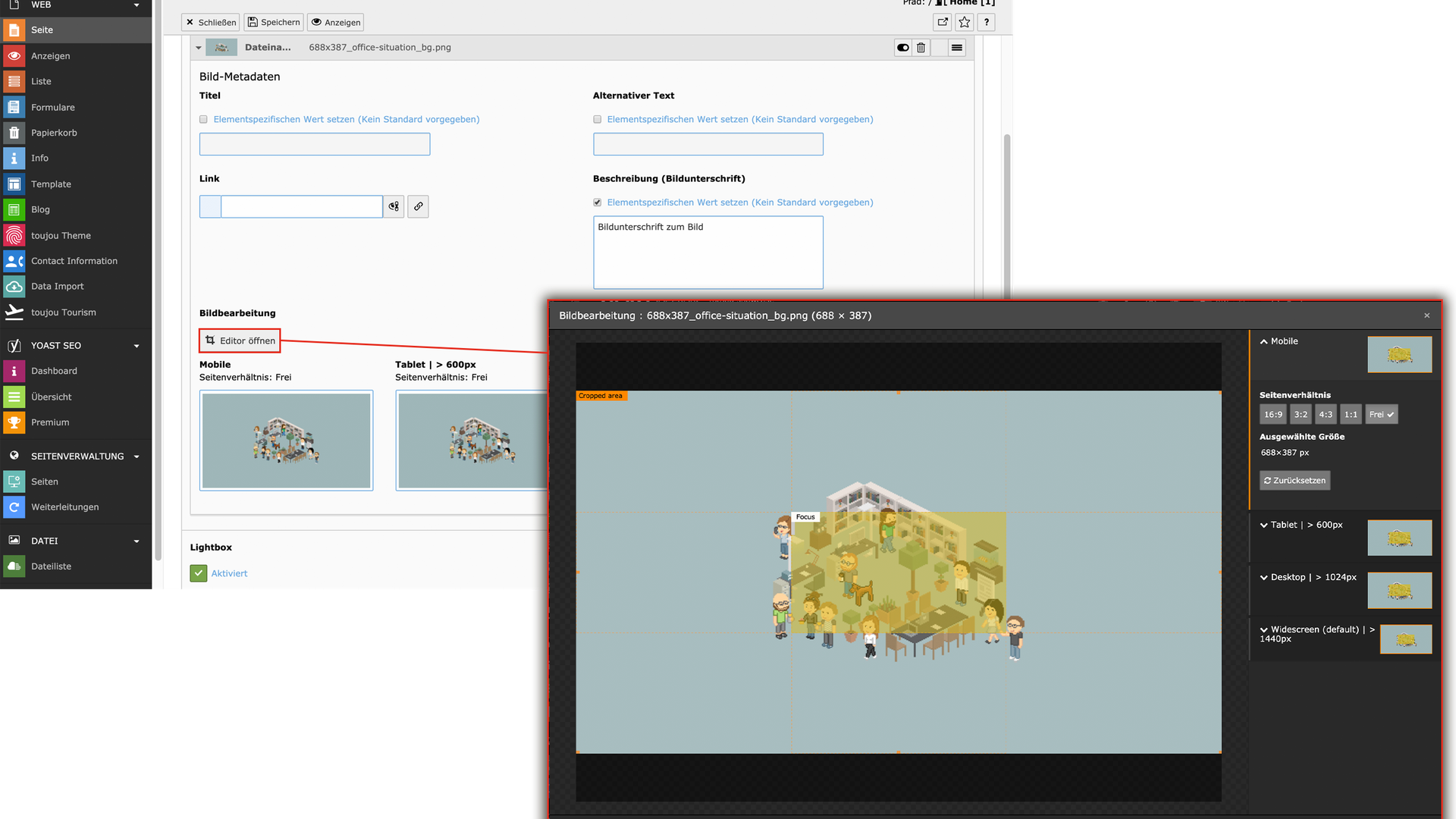Click Bildunterschrift description text area
The height and width of the screenshot is (819, 1456).
708,253
